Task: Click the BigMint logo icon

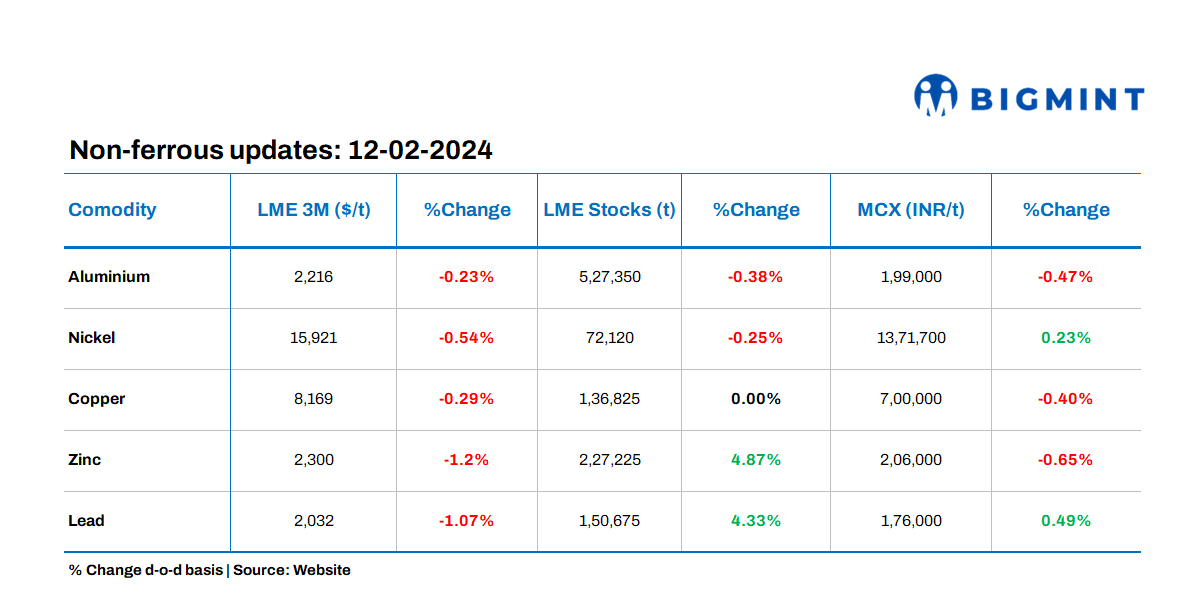Action: (936, 95)
